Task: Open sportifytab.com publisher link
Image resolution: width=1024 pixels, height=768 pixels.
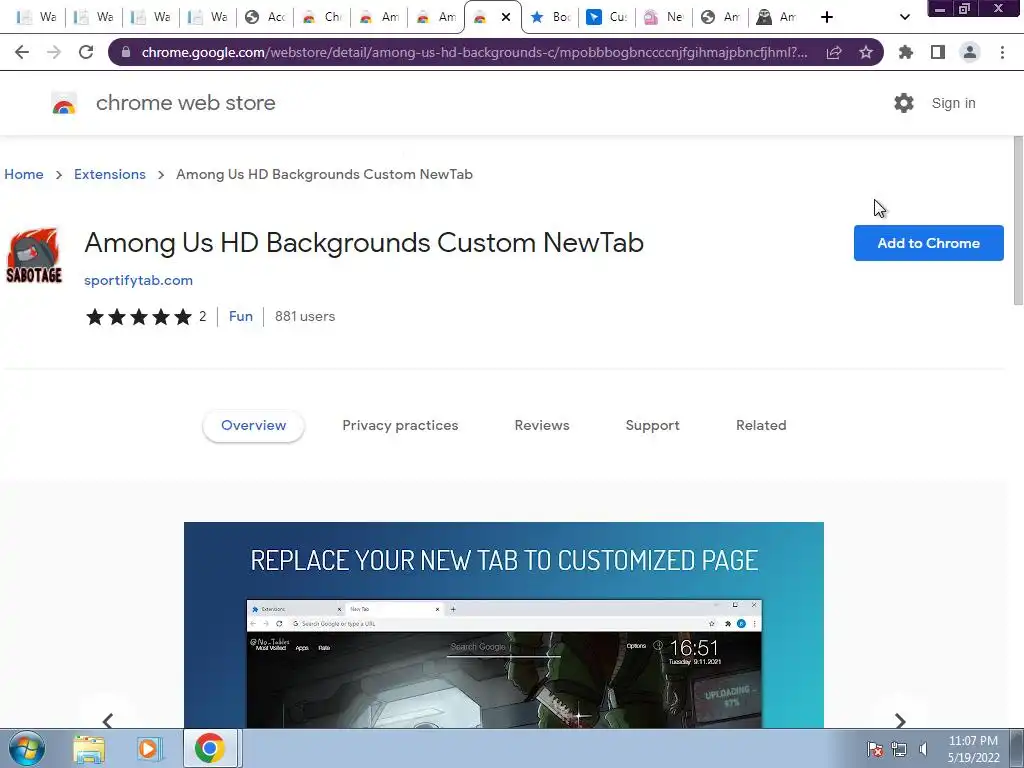Action: pos(138,280)
